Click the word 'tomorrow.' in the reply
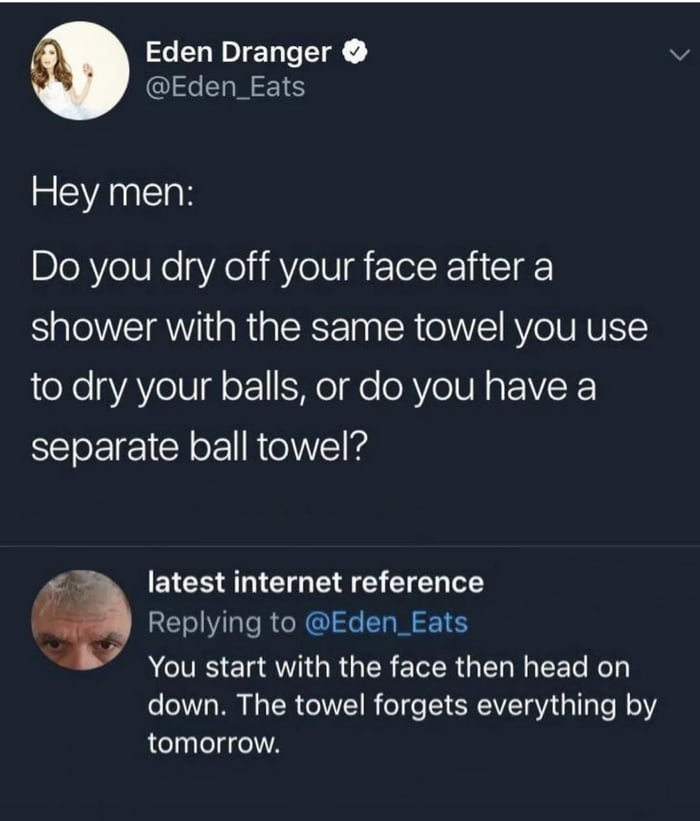Viewport: 700px width, 821px height. tap(210, 744)
